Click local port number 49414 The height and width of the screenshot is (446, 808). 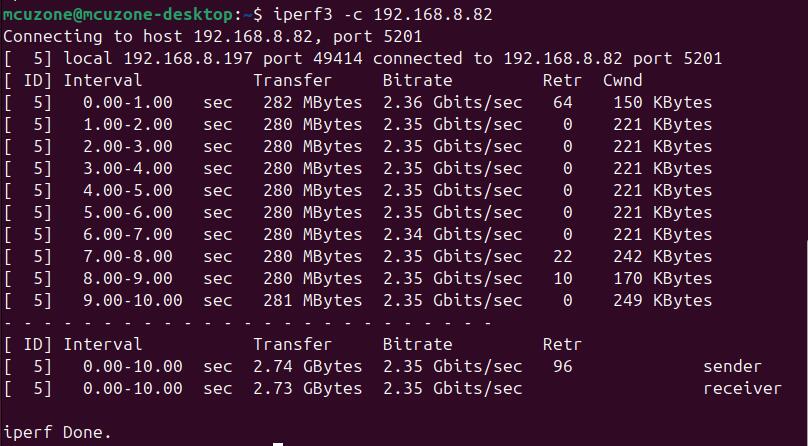338,58
